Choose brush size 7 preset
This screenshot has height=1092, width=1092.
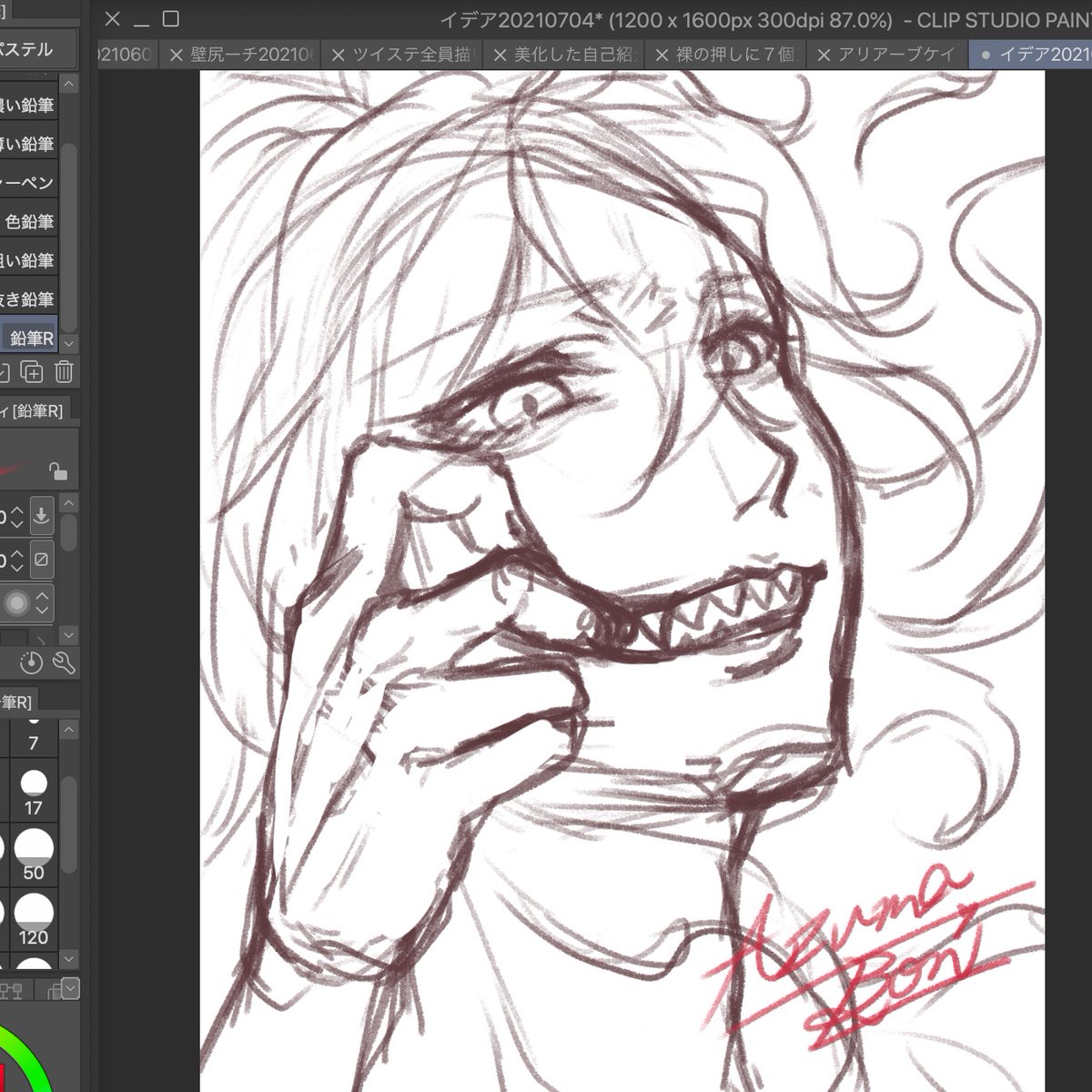click(x=34, y=738)
